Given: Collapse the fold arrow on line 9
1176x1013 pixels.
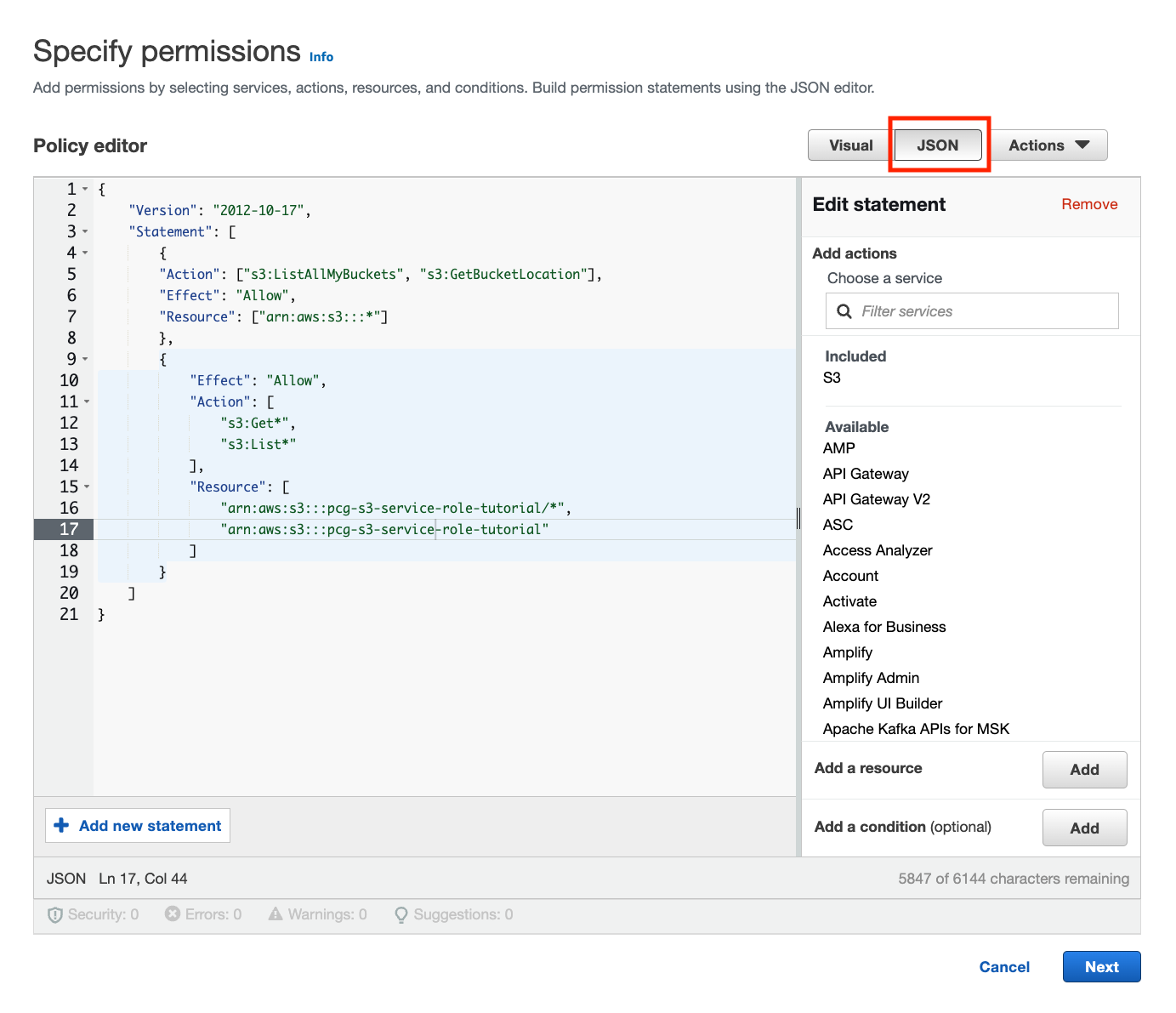Looking at the screenshot, I should point(85,359).
